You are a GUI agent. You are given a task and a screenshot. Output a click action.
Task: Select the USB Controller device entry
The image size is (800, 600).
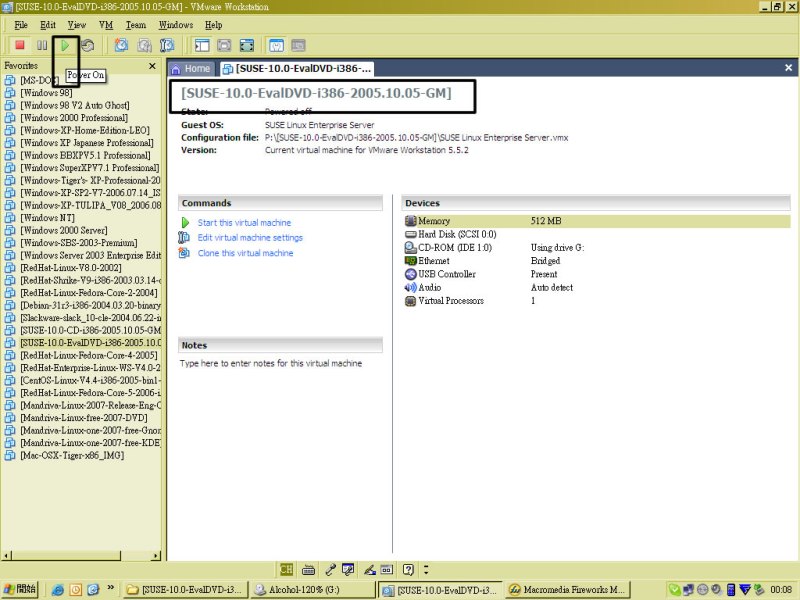pos(440,274)
